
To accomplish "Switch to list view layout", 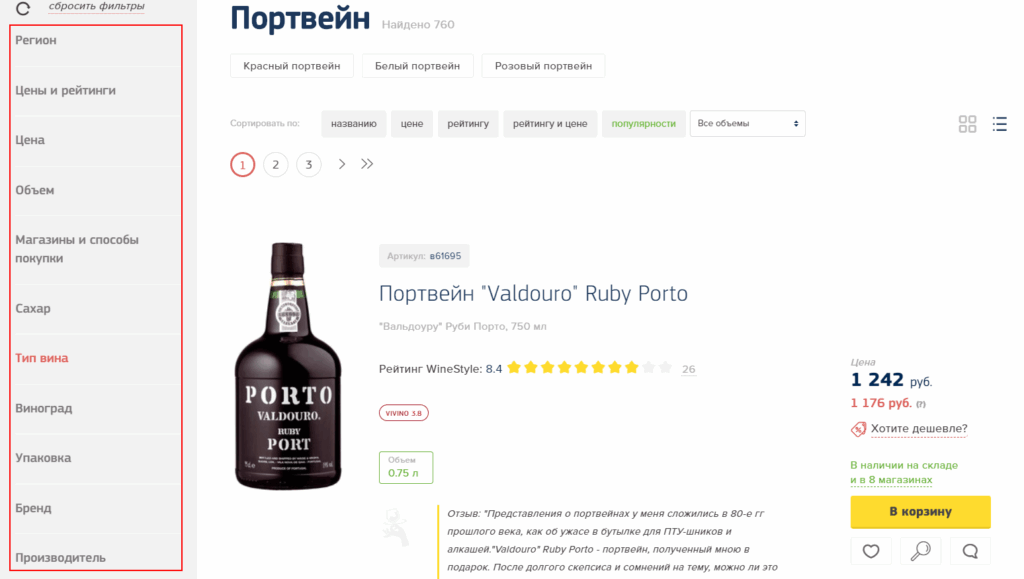I will 999,124.
